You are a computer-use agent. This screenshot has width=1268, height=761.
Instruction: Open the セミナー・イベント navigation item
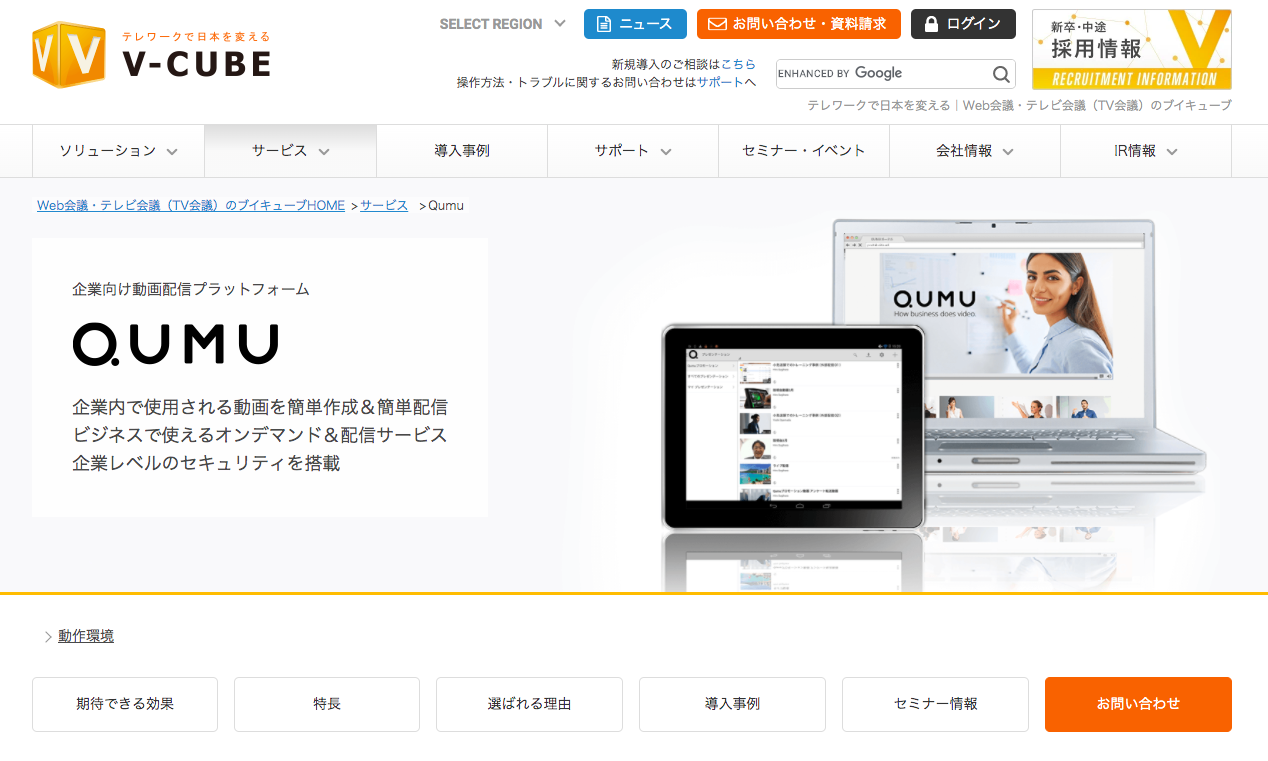(803, 151)
